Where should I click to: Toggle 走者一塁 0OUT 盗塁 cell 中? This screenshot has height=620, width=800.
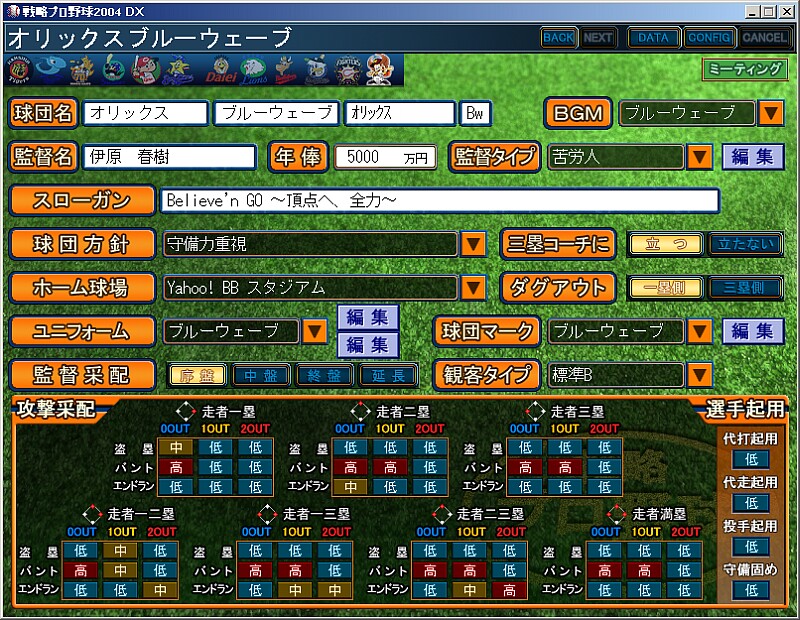point(176,448)
